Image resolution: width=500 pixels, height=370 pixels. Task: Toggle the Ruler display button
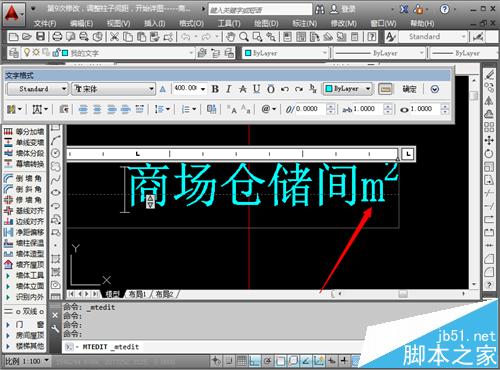pyautogui.click(x=385, y=89)
